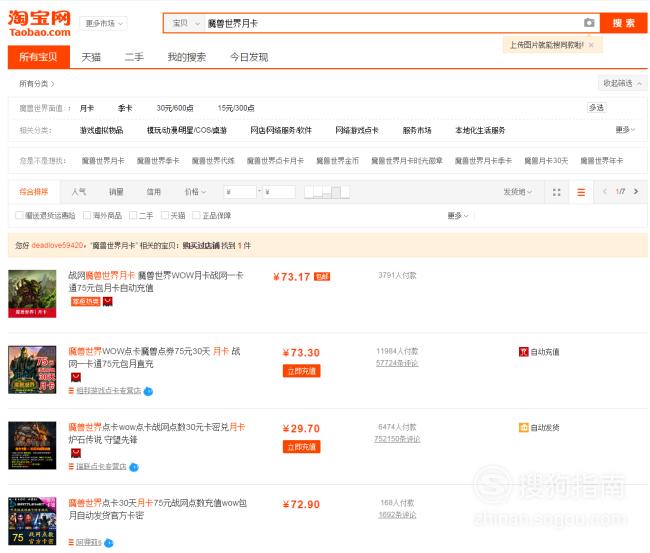This screenshot has width=650, height=553.
Task: Click the 掌柜热卖 tag on first item
Action: (85, 301)
